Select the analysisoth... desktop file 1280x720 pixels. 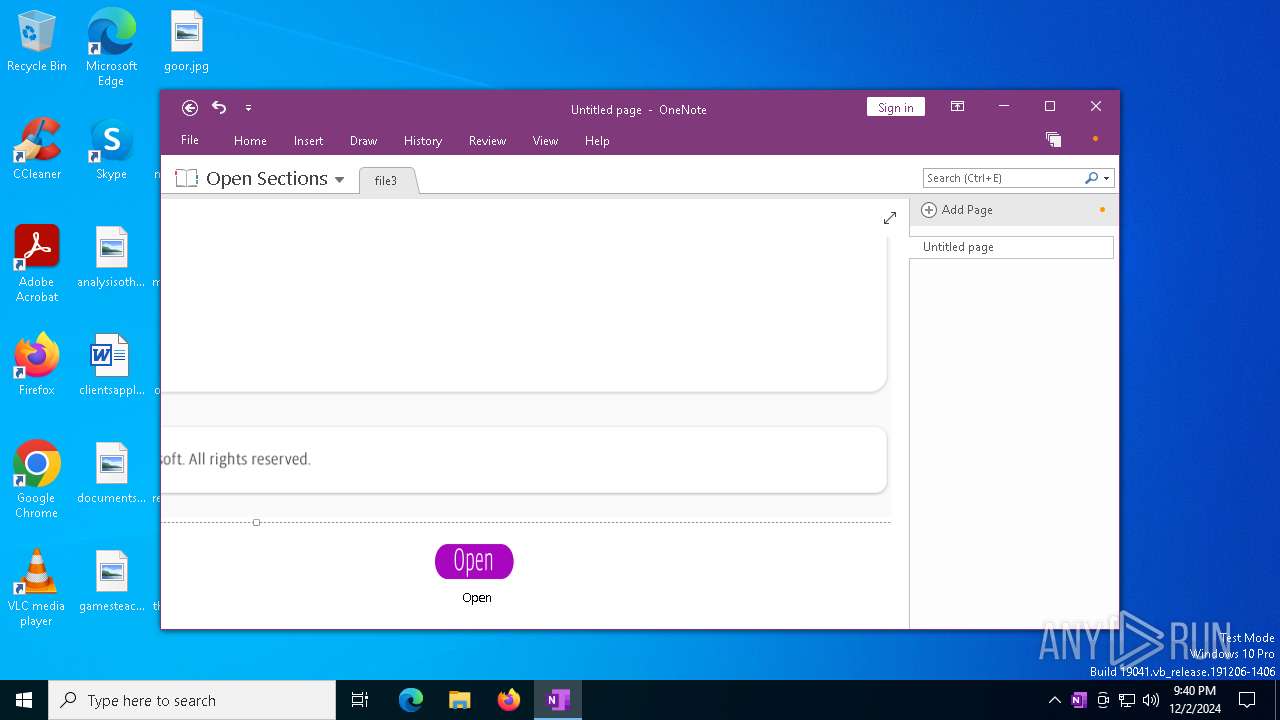(111, 258)
